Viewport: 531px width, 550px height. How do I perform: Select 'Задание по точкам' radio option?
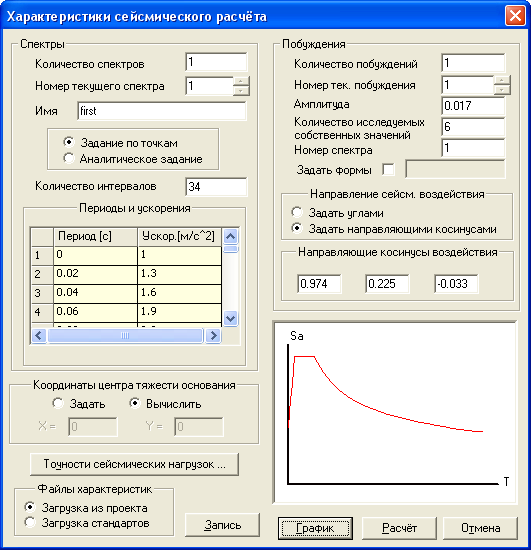(x=69, y=142)
